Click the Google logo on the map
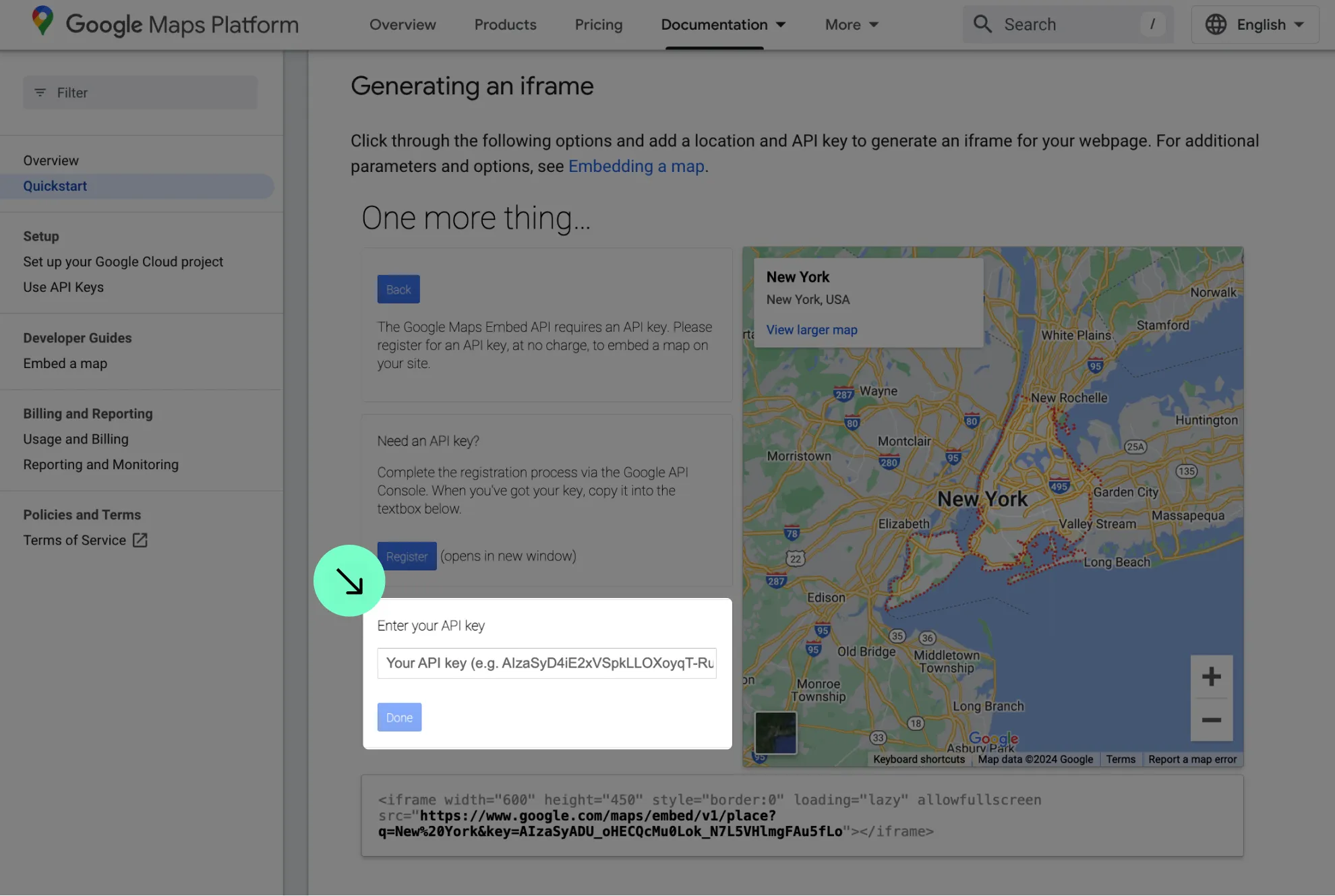The width and height of the screenshot is (1335, 896). click(993, 740)
